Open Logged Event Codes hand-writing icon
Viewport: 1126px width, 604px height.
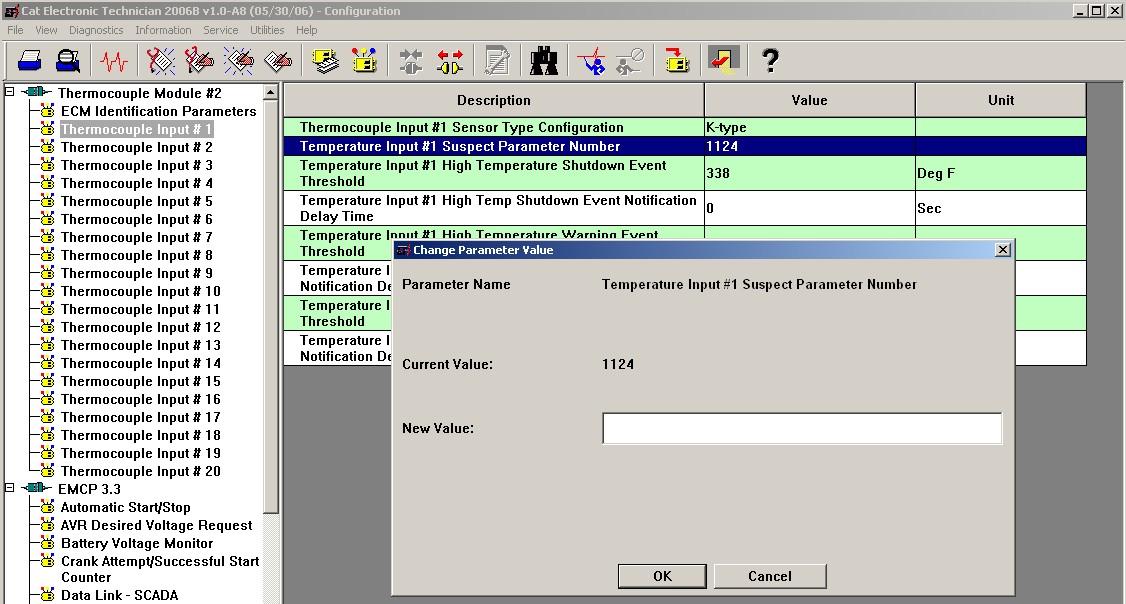point(277,60)
